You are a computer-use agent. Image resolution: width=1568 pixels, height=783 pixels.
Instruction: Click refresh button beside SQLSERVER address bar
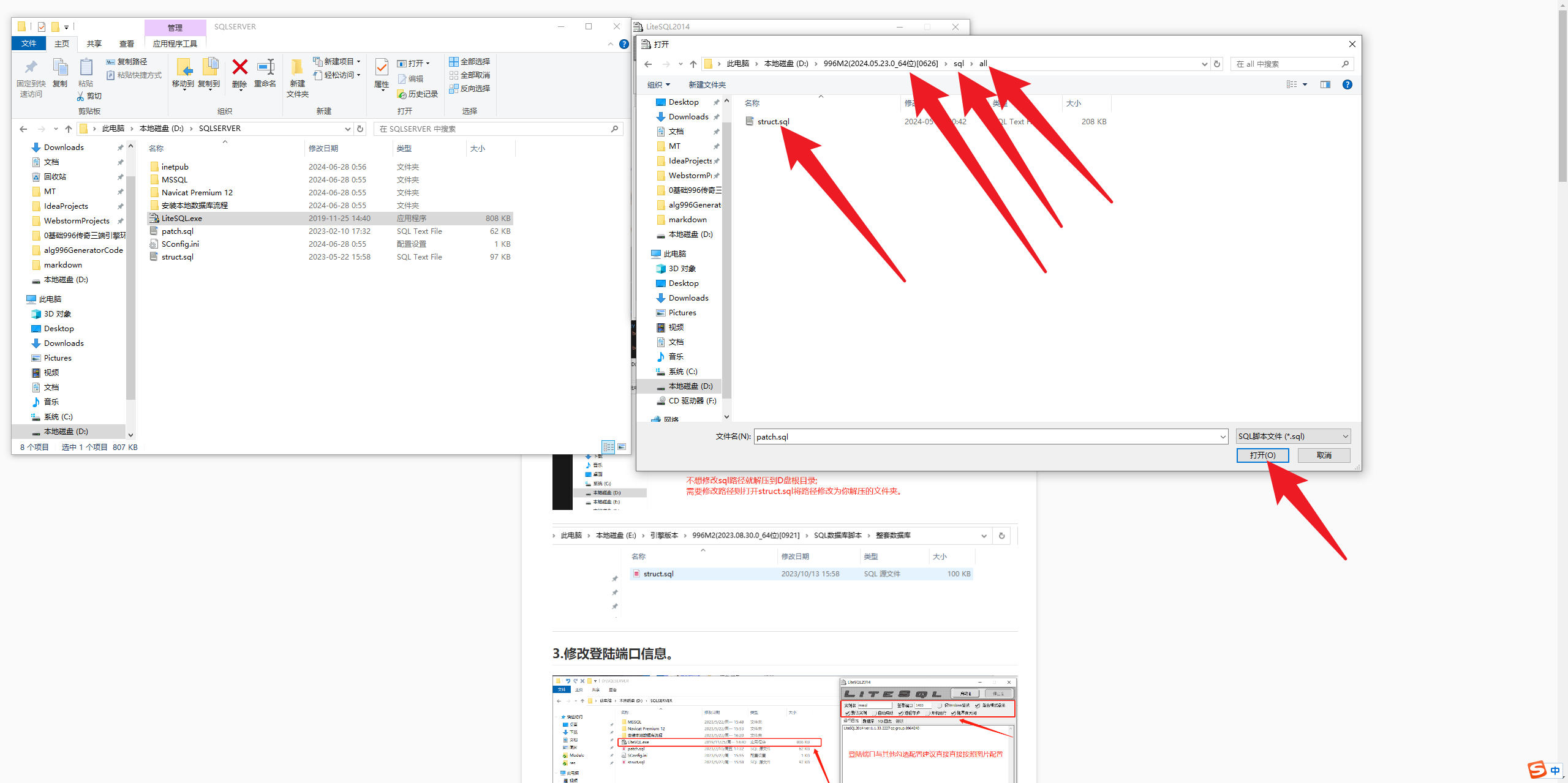[x=360, y=129]
